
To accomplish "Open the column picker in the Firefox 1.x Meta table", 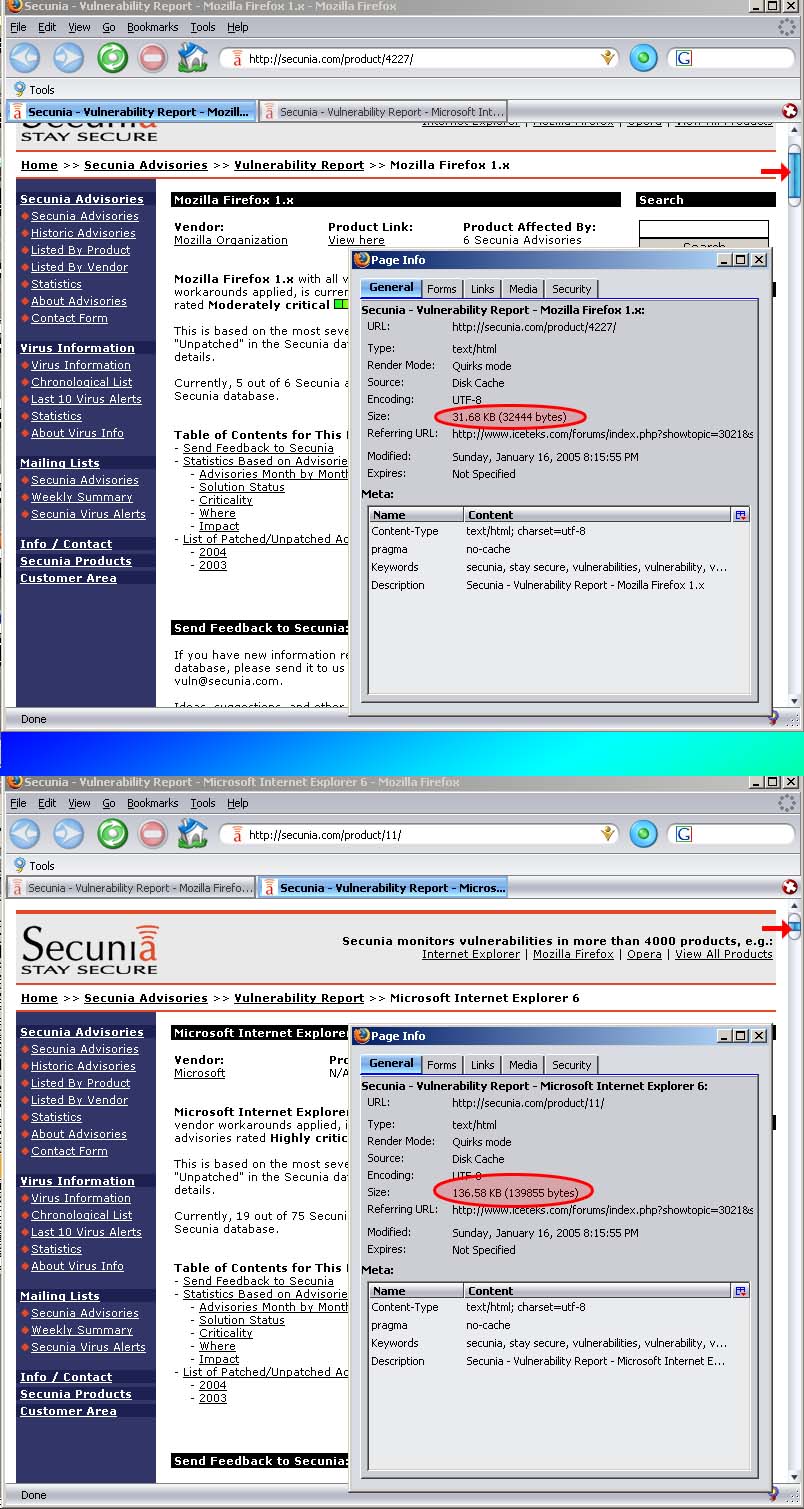I will 741,514.
